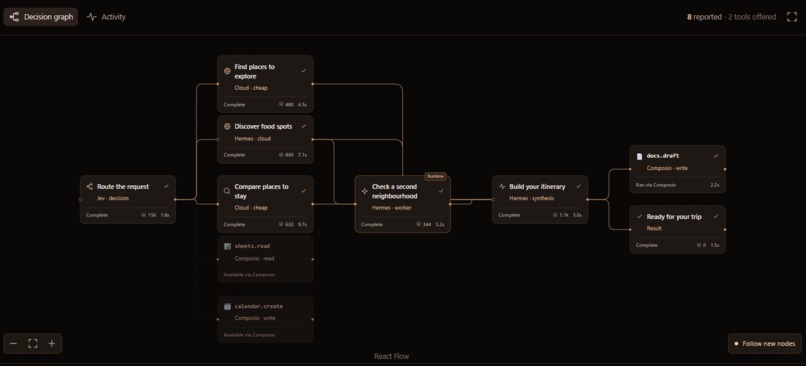Click the Runtime badge
Viewport: 806px width, 366px height.
(435, 176)
